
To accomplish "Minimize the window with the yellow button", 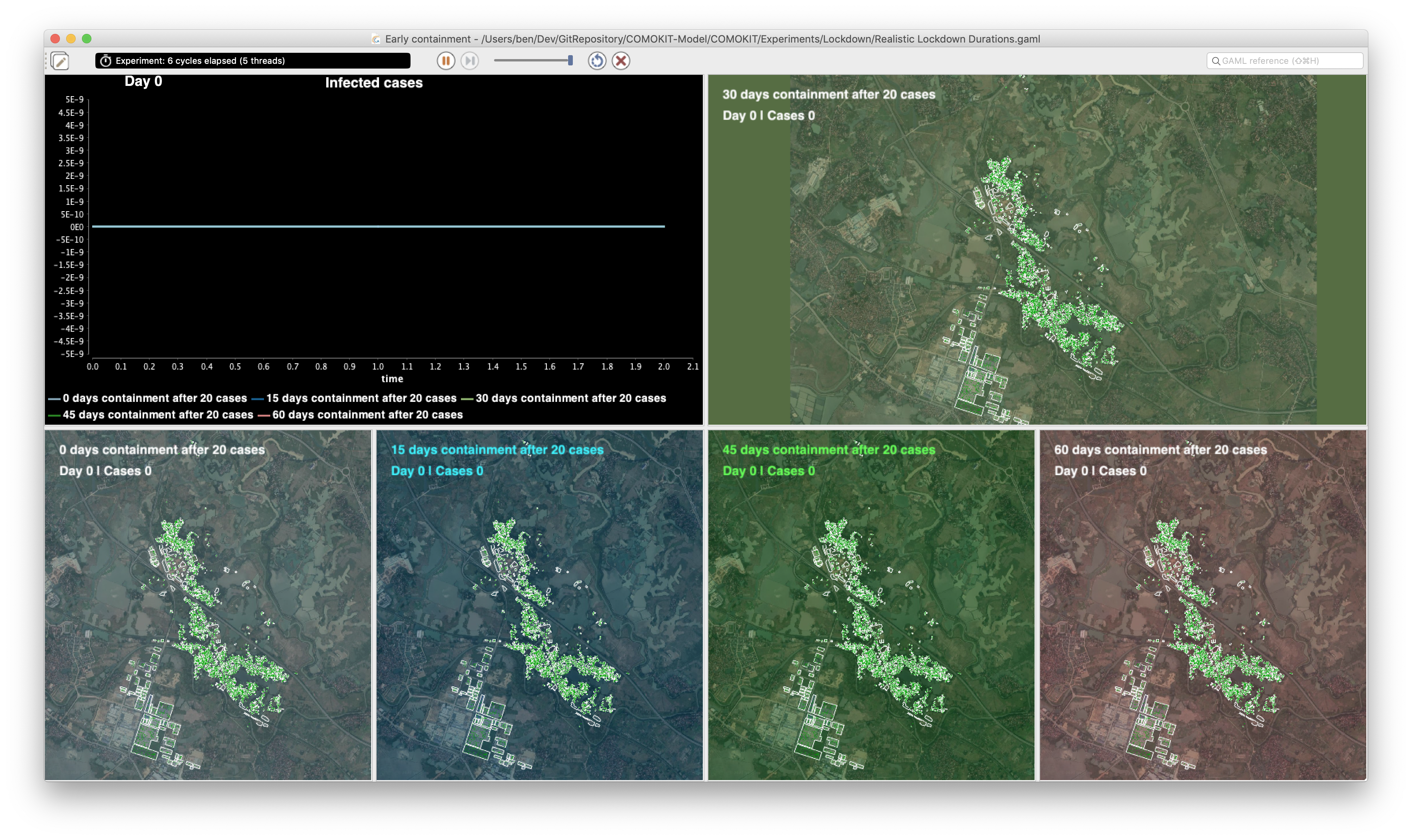I will (71, 39).
